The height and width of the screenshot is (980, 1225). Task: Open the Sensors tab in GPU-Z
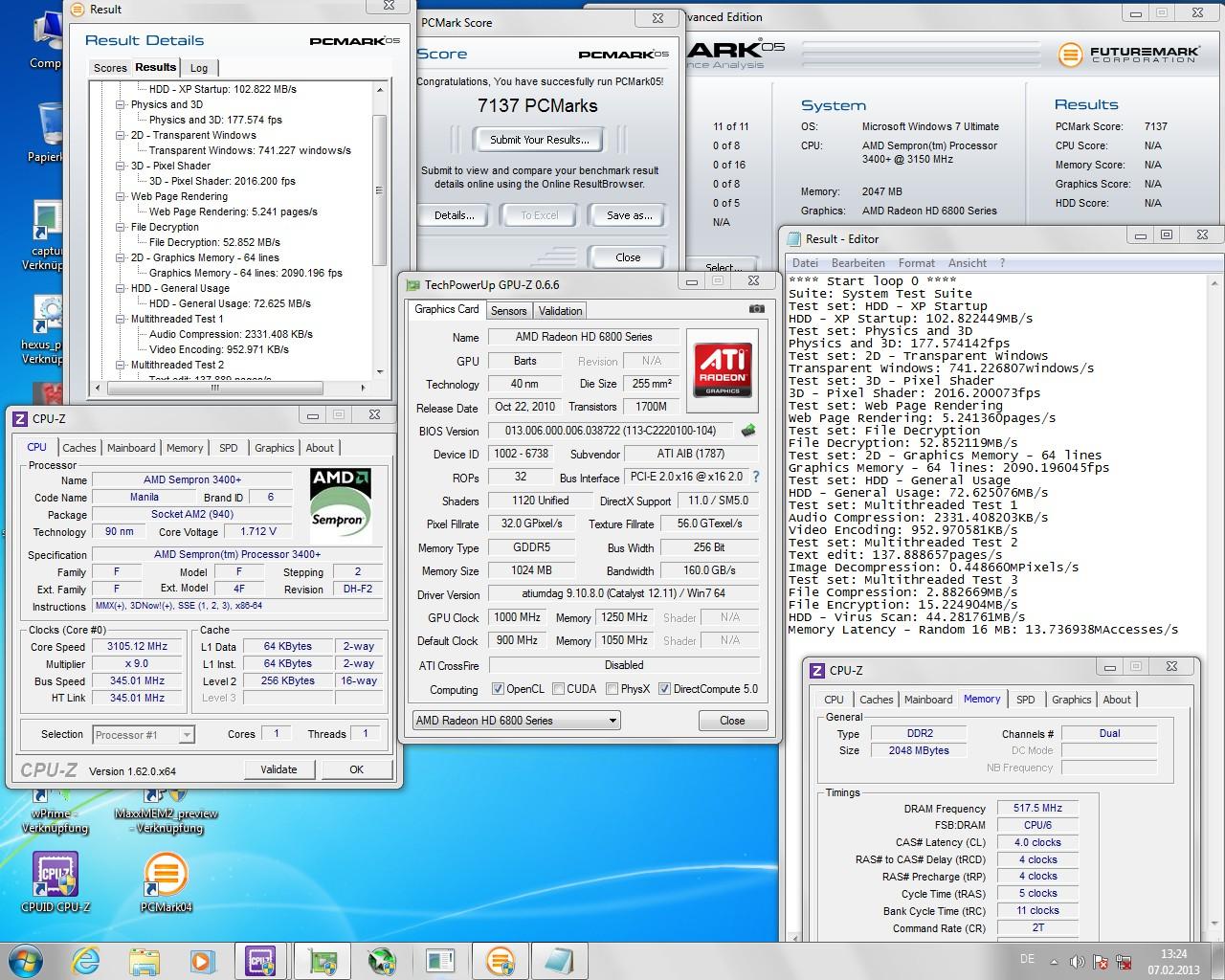click(508, 311)
